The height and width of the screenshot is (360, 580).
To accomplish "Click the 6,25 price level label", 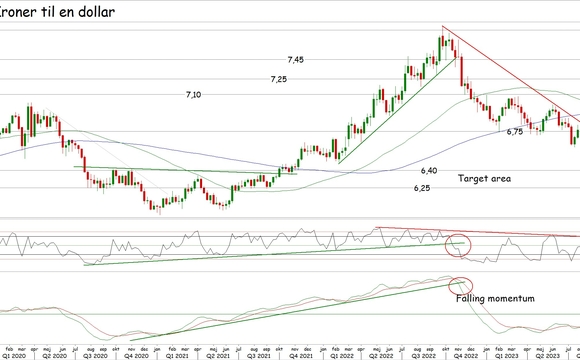I will 422,188.
